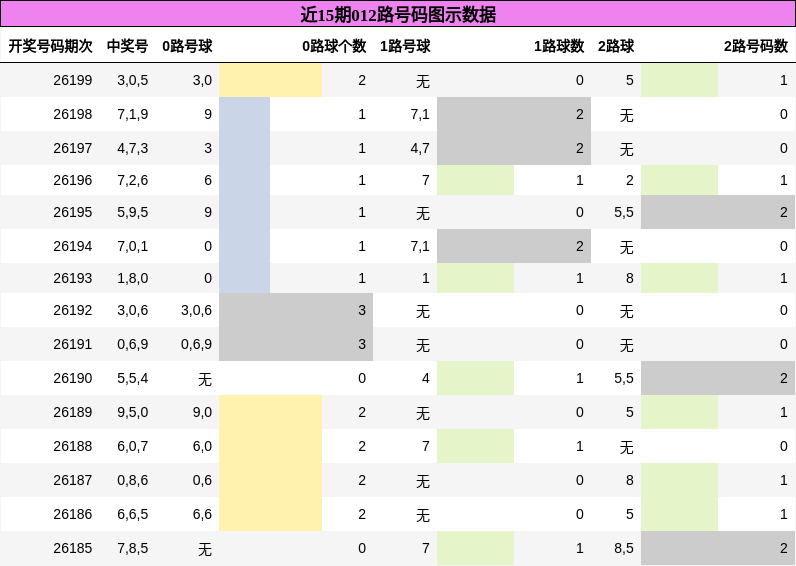Select issue number 26194
The height and width of the screenshot is (566, 796).
73,246
